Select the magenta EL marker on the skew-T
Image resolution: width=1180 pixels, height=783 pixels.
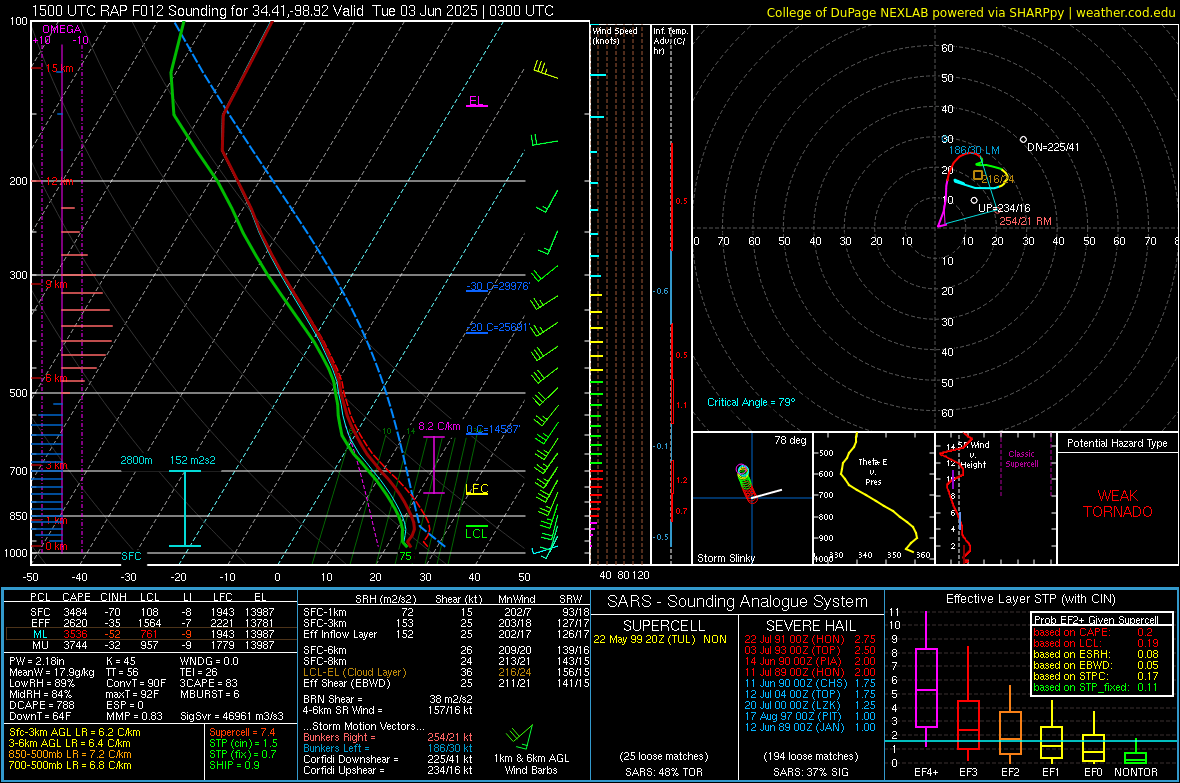(x=476, y=101)
